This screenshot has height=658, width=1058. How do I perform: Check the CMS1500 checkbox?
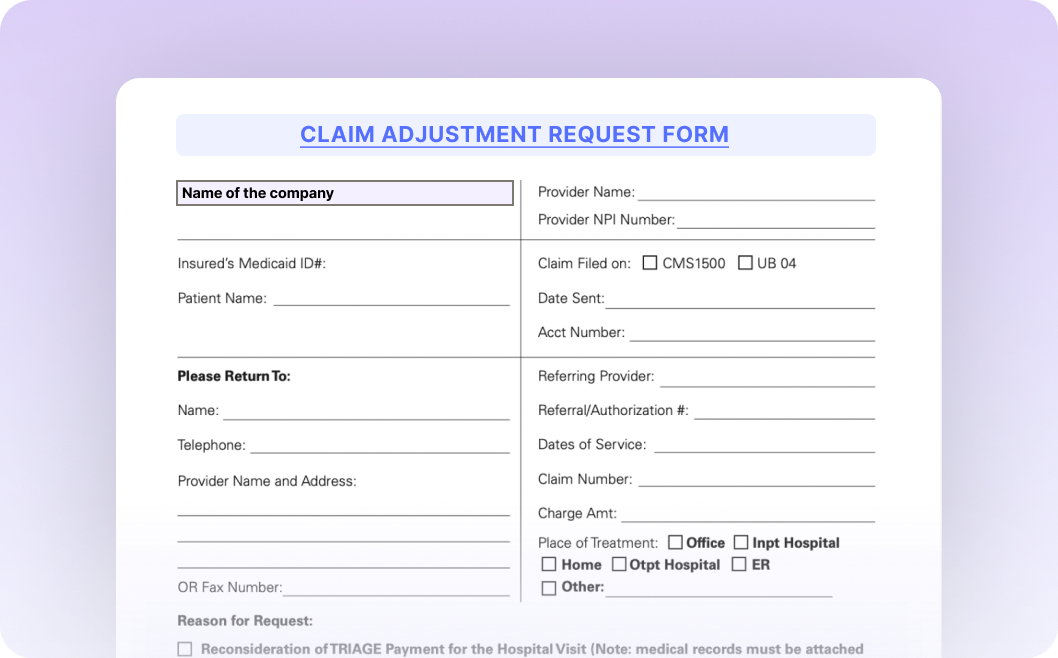pyautogui.click(x=650, y=263)
